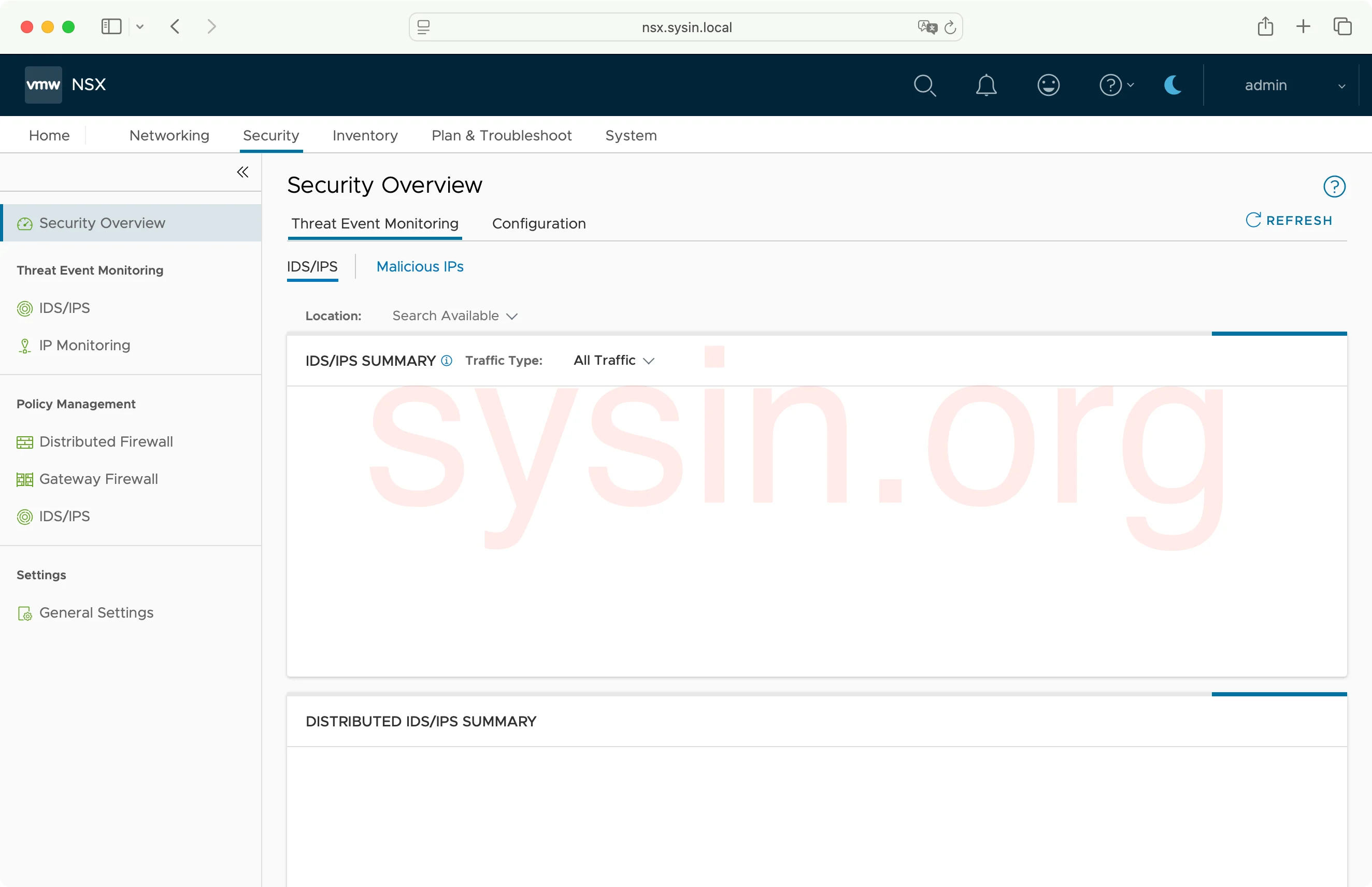Toggle the Safari sidebar button
Viewport: 1372px width, 887px height.
click(x=111, y=26)
